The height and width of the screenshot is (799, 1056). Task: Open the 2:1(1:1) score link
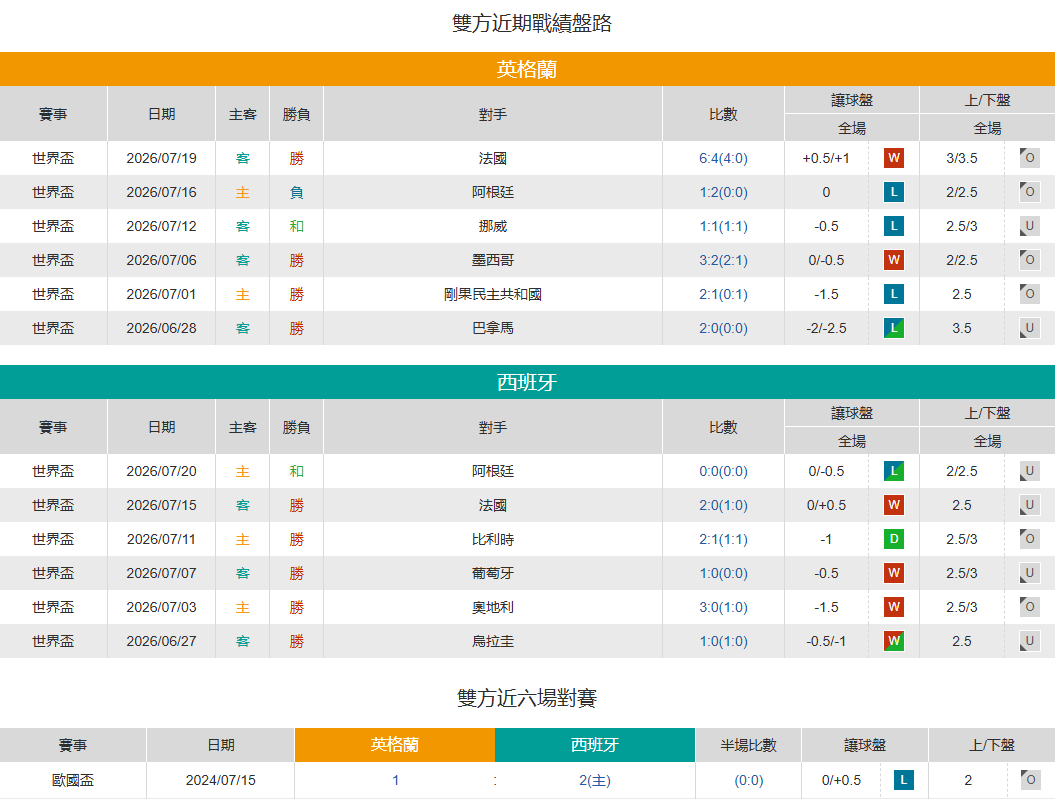click(x=723, y=539)
